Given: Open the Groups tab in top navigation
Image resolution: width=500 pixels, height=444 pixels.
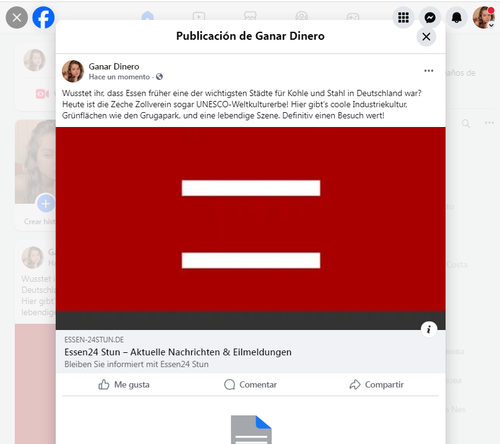Looking at the screenshot, I should click(x=302, y=16).
